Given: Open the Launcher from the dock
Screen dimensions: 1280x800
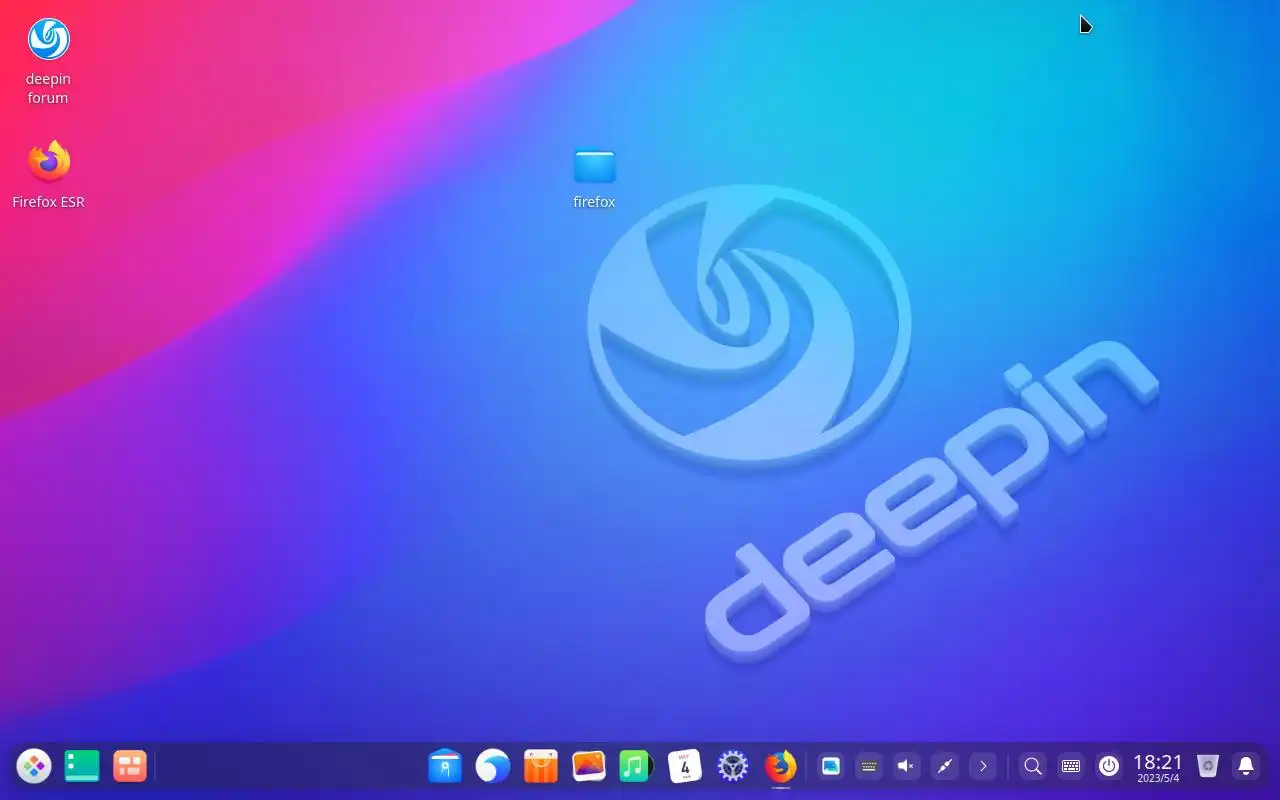Looking at the screenshot, I should [34, 767].
